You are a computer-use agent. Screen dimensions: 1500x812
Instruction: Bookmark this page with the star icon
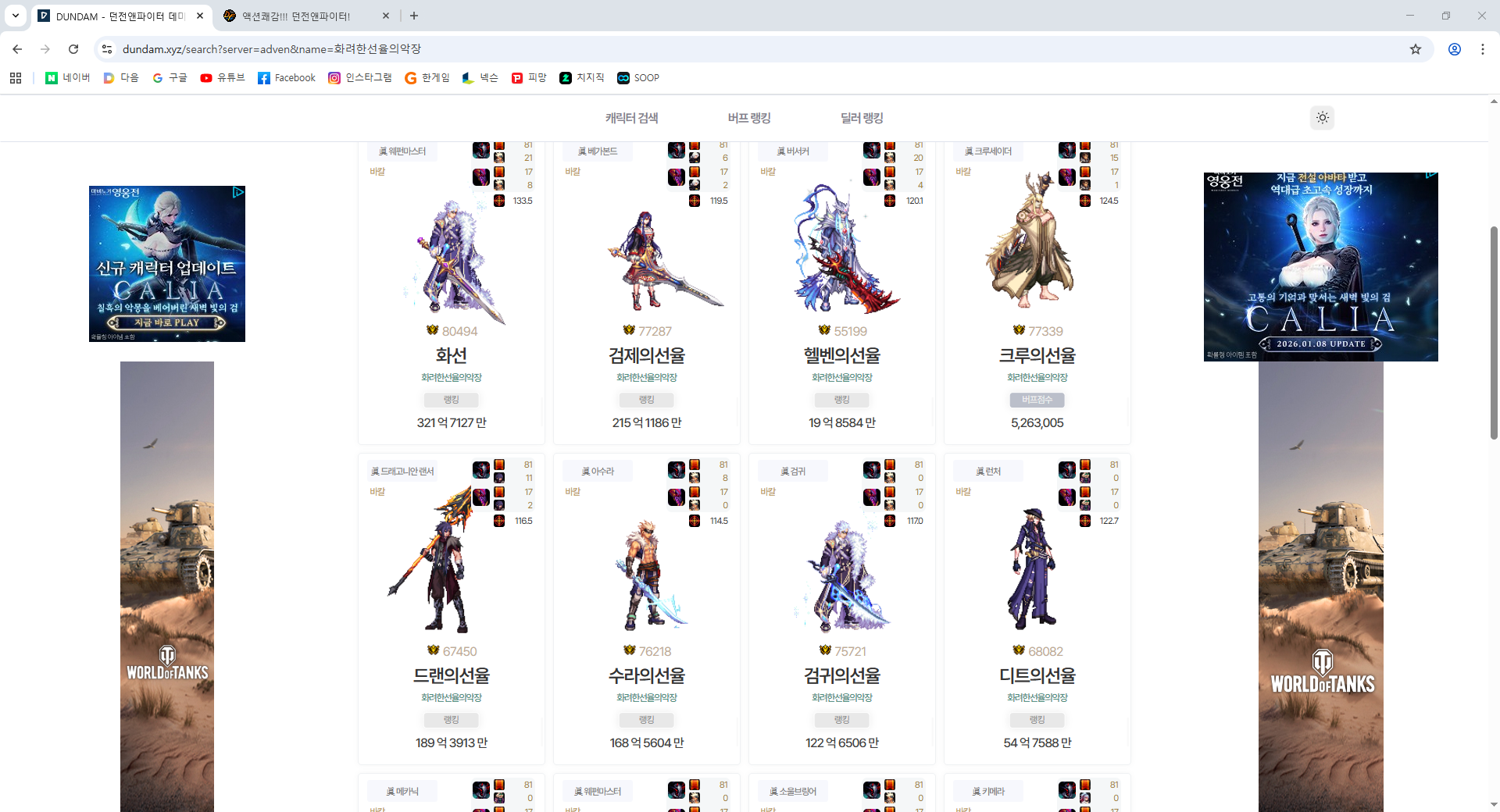[1415, 49]
